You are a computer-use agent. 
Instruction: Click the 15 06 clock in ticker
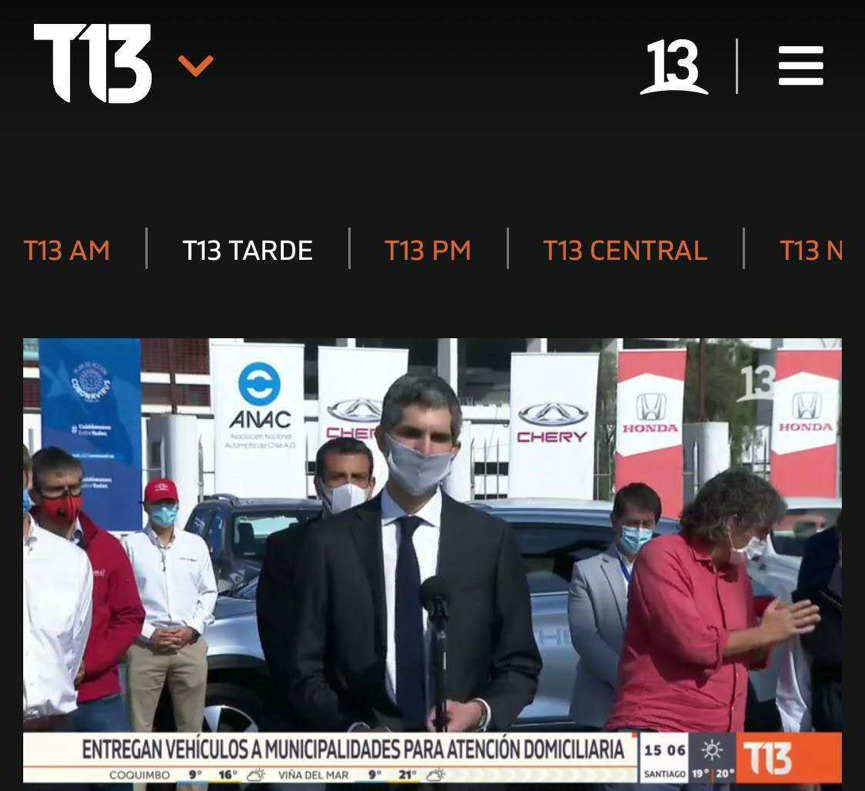(x=664, y=750)
